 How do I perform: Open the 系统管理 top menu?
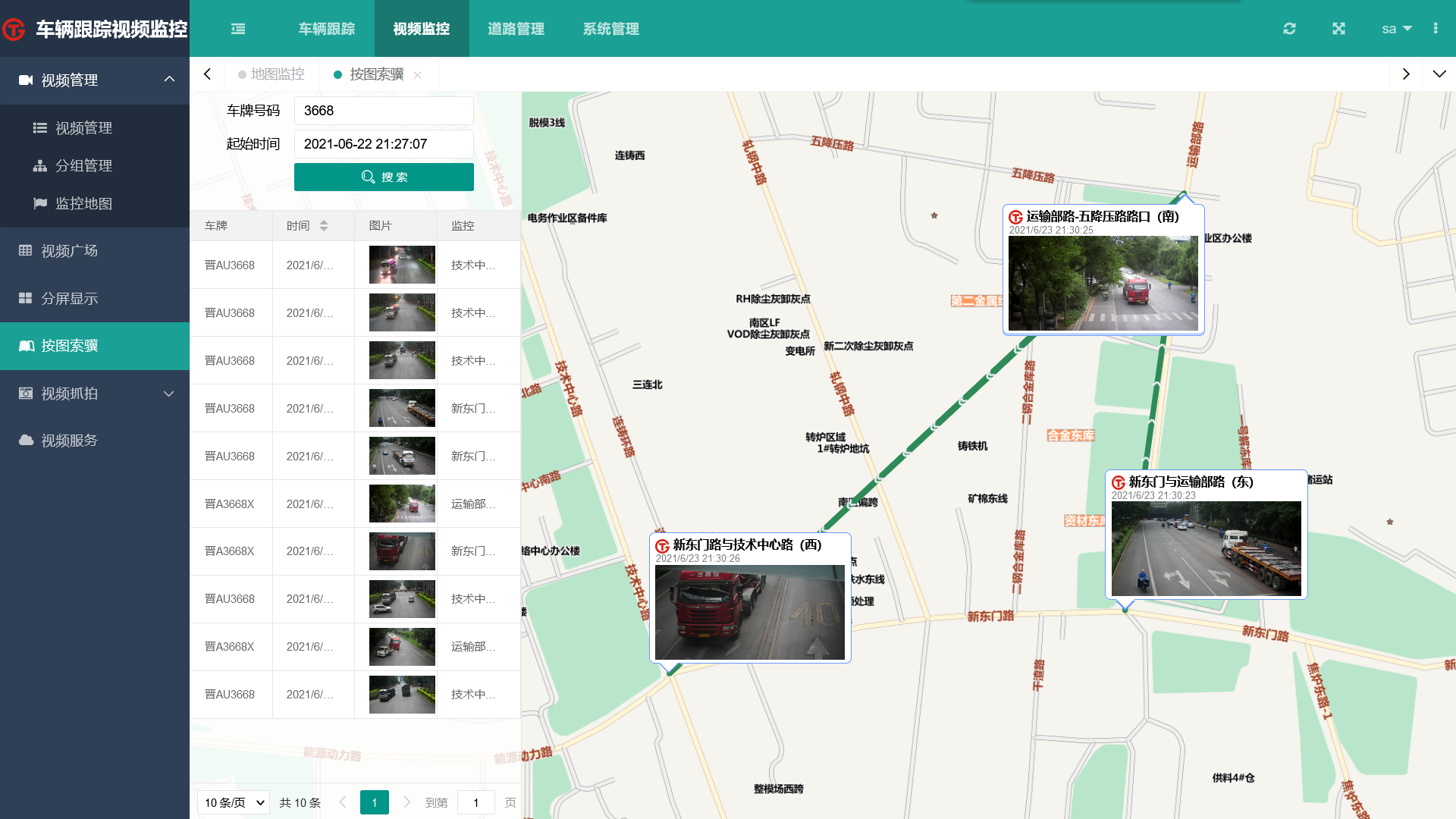click(611, 29)
